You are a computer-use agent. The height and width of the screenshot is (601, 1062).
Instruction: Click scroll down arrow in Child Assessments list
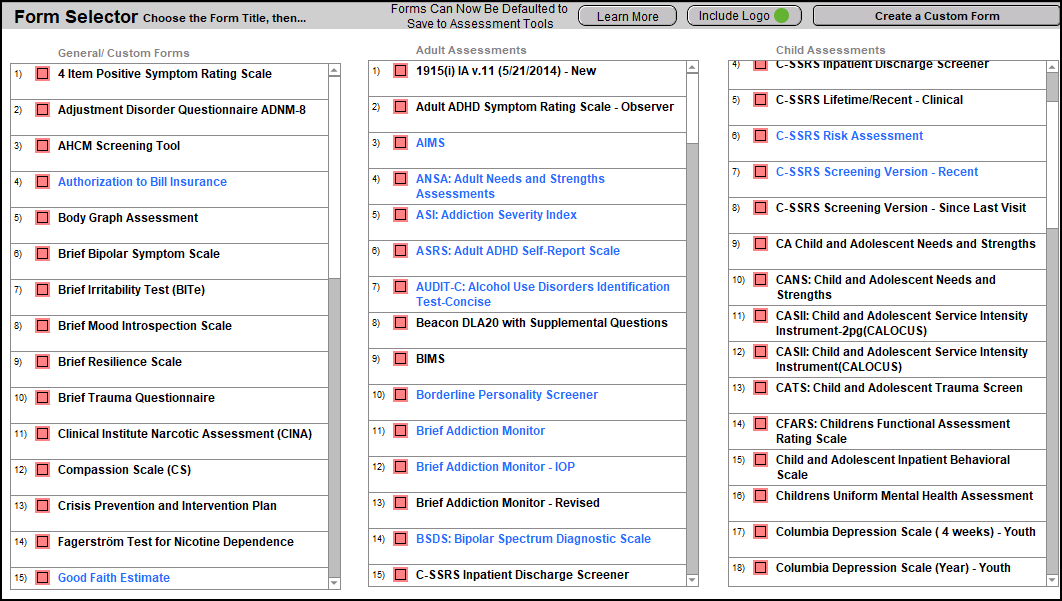coord(1052,580)
